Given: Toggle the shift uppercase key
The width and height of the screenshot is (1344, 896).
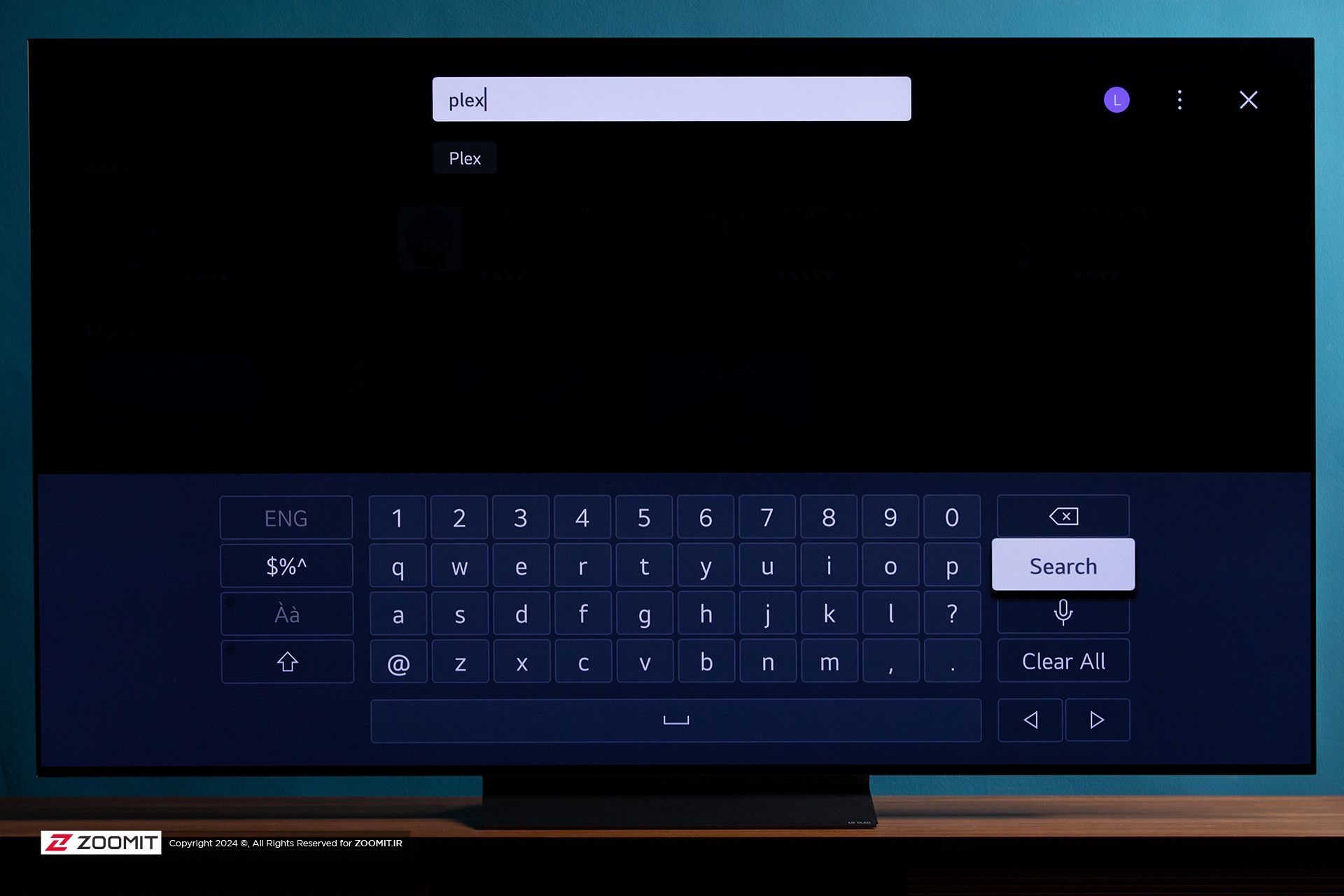Looking at the screenshot, I should tap(287, 660).
